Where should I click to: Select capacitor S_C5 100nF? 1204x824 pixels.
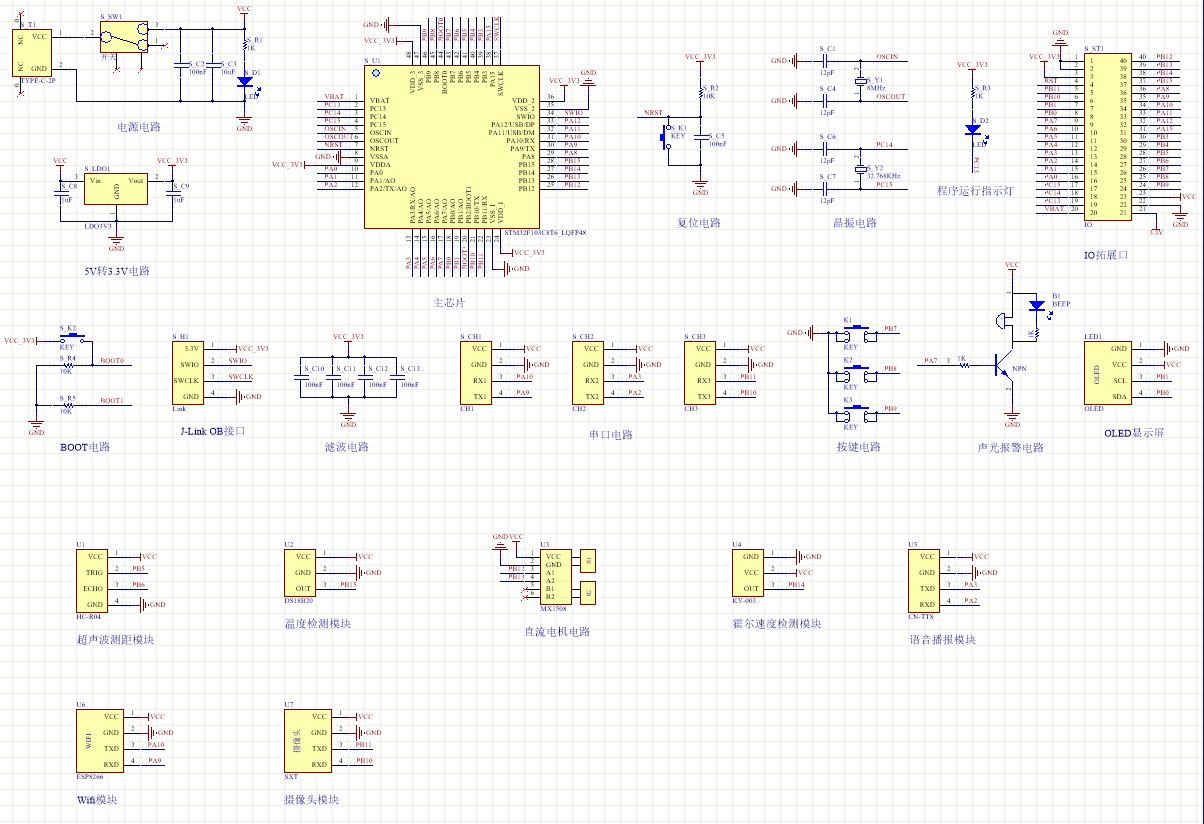coord(701,138)
